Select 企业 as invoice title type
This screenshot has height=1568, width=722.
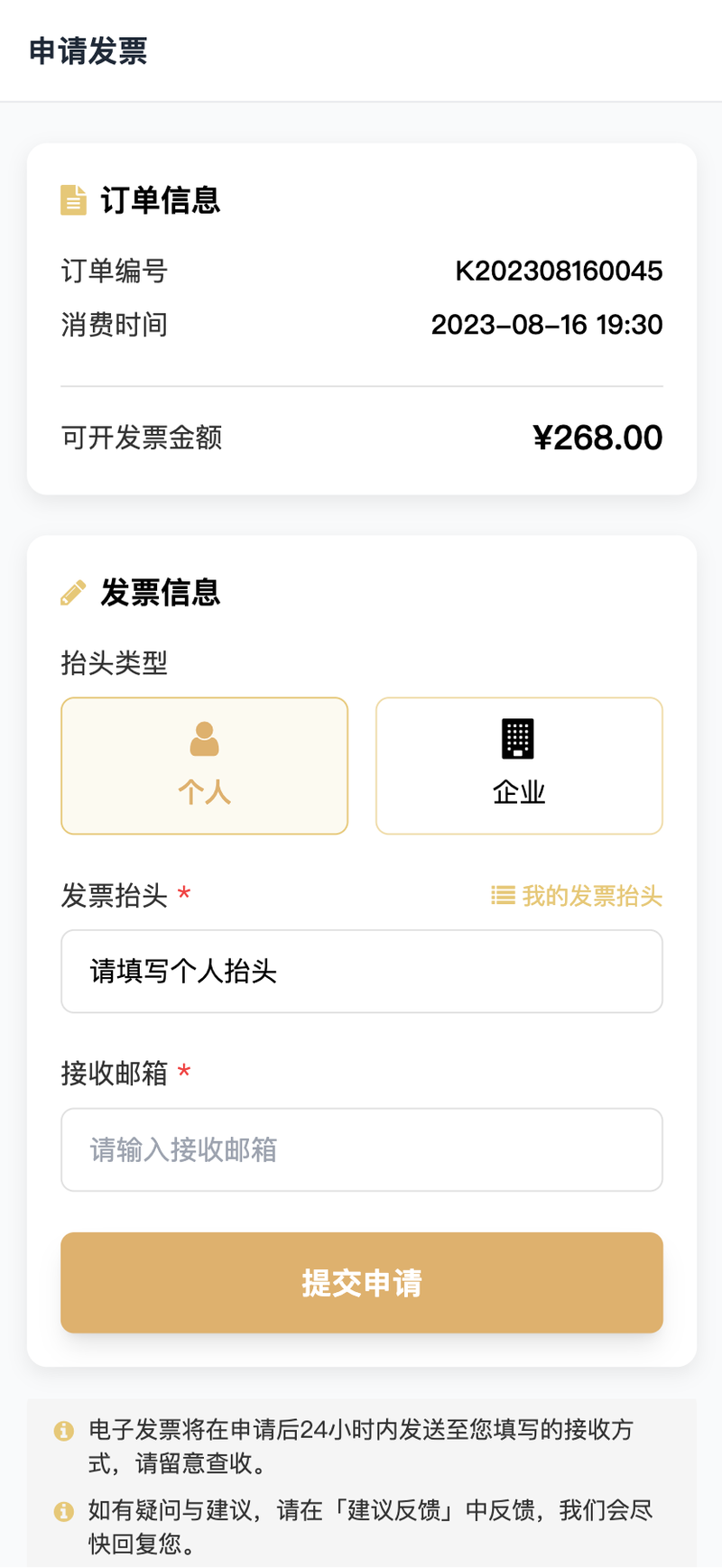pos(519,766)
